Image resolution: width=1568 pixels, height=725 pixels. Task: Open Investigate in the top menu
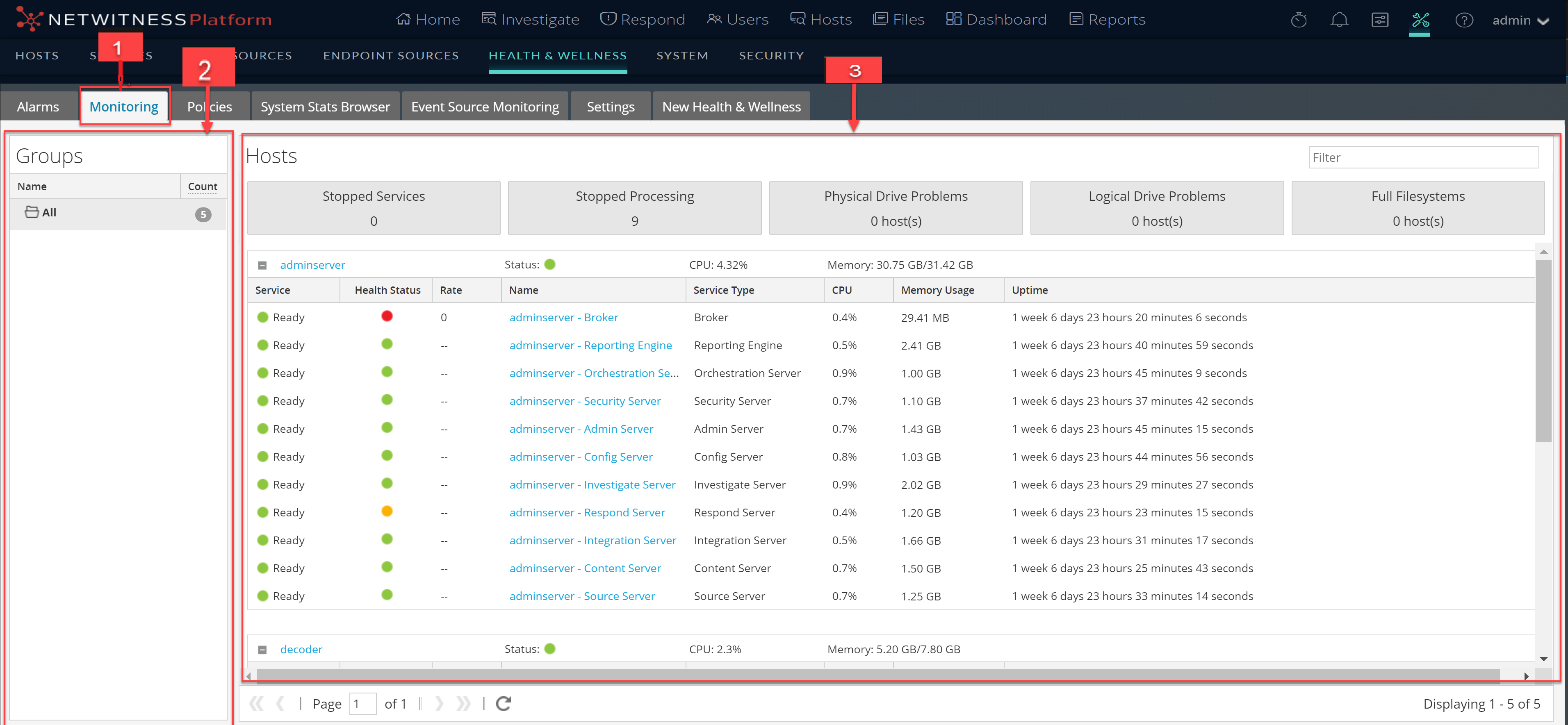(530, 19)
